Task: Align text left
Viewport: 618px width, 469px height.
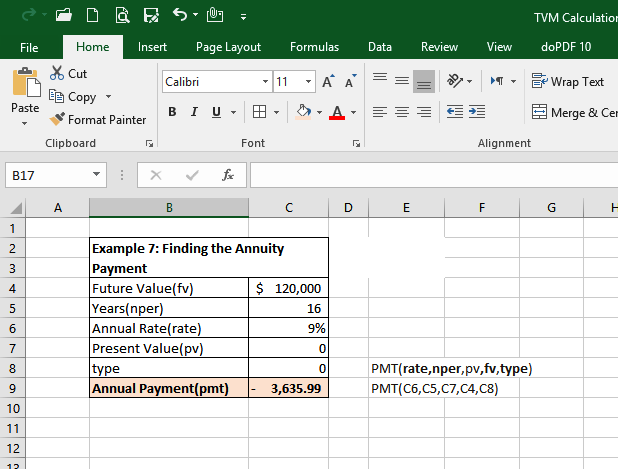Action: (x=380, y=112)
